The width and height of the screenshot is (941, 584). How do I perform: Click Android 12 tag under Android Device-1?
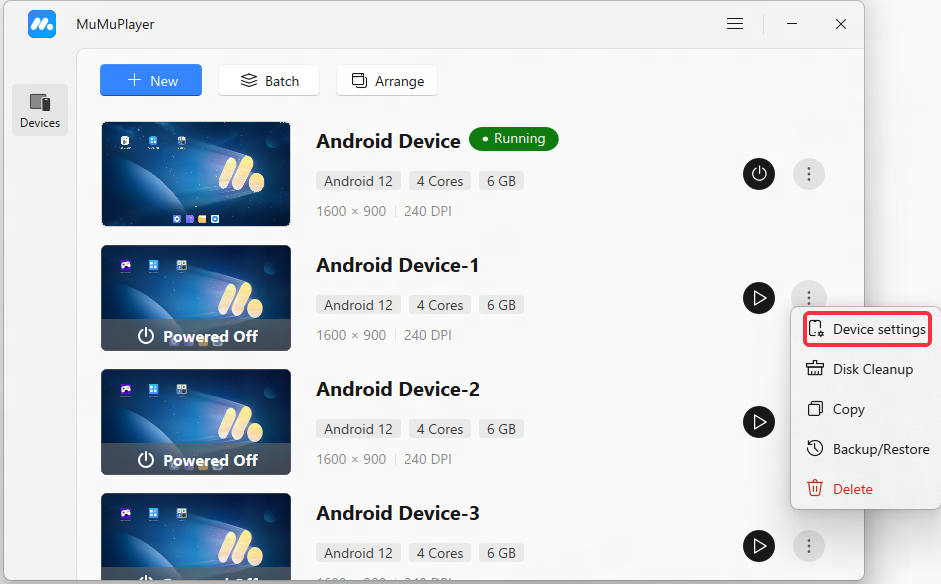[x=358, y=305]
